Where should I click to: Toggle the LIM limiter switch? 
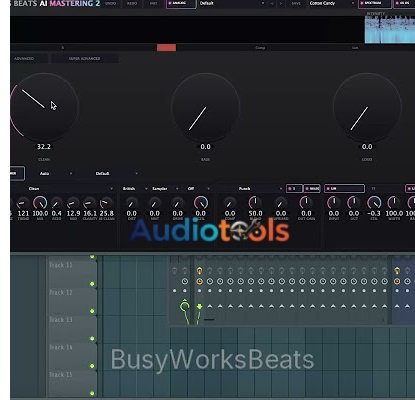344,189
